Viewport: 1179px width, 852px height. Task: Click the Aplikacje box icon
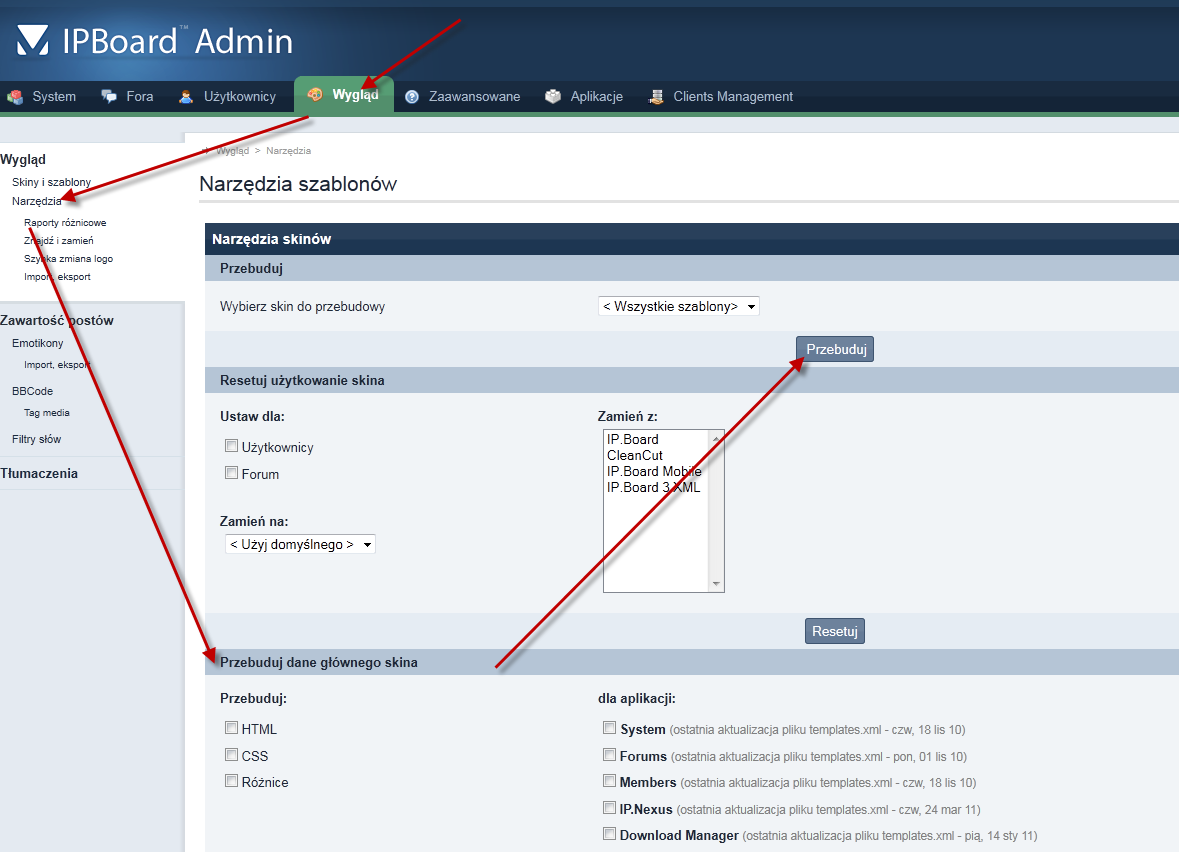(x=553, y=97)
